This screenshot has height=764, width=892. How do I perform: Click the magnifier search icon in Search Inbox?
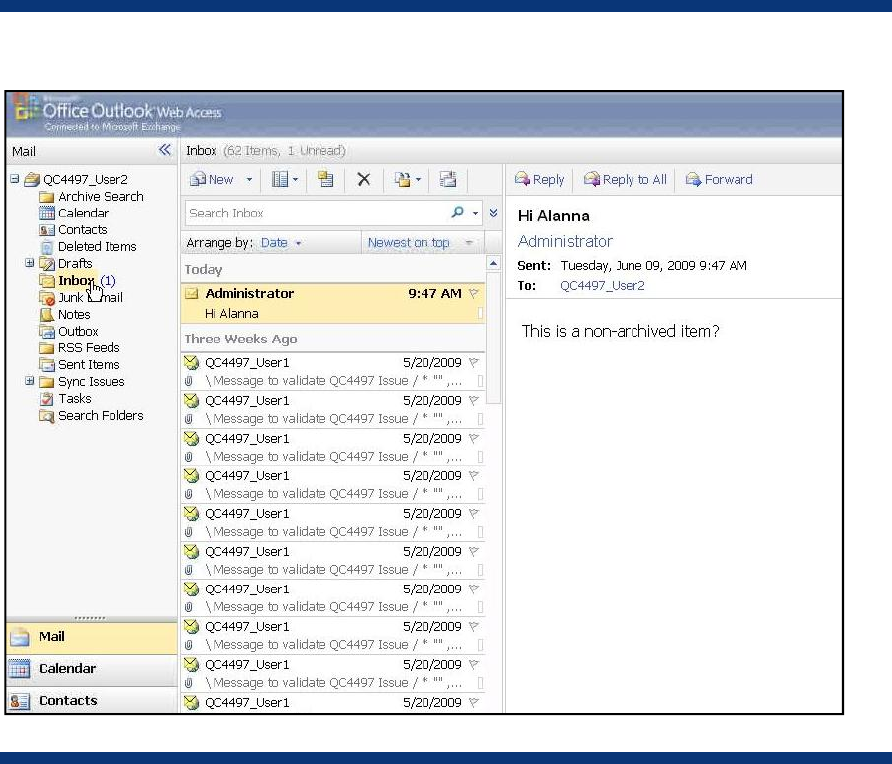(457, 212)
